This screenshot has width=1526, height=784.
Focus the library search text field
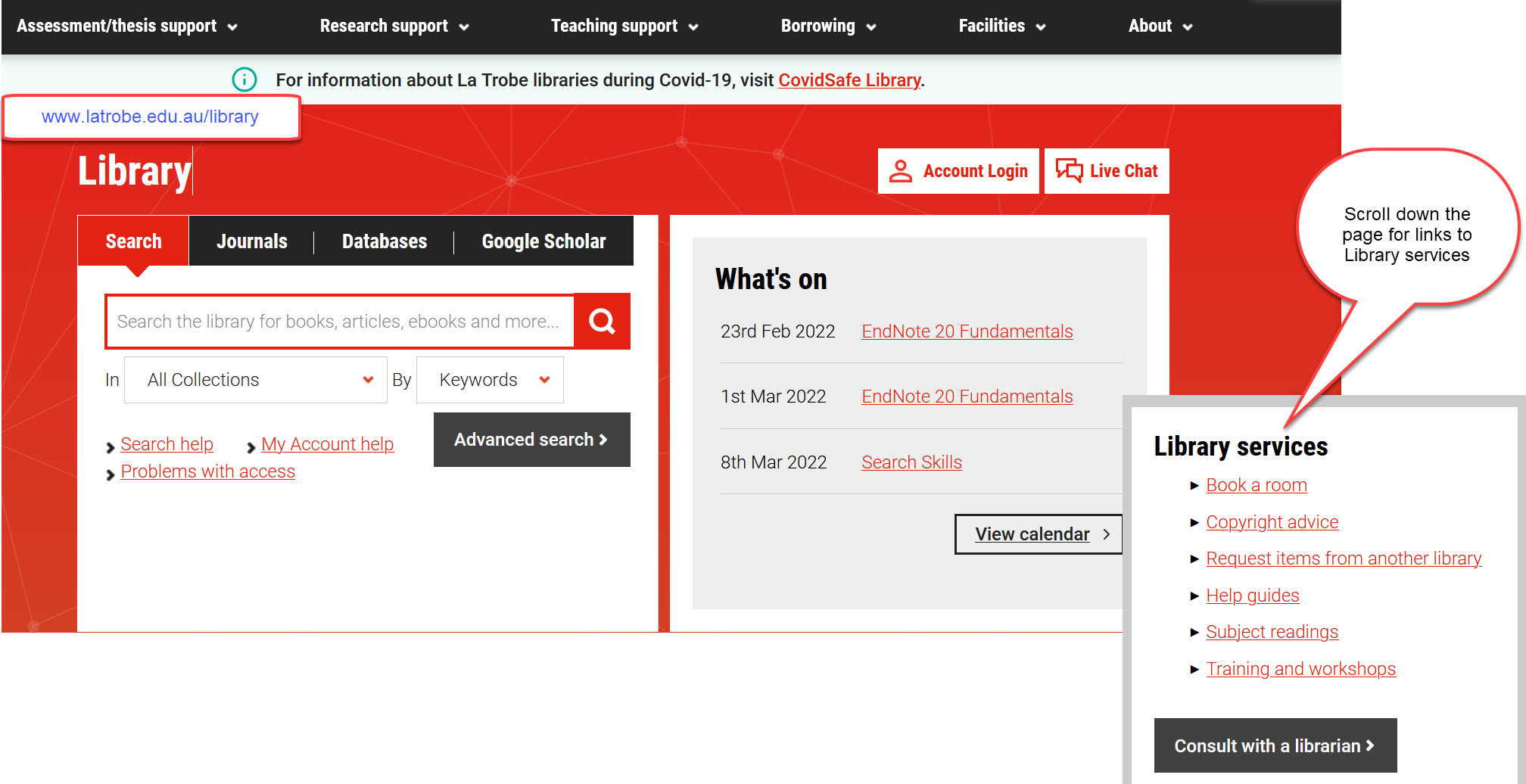[x=339, y=322]
